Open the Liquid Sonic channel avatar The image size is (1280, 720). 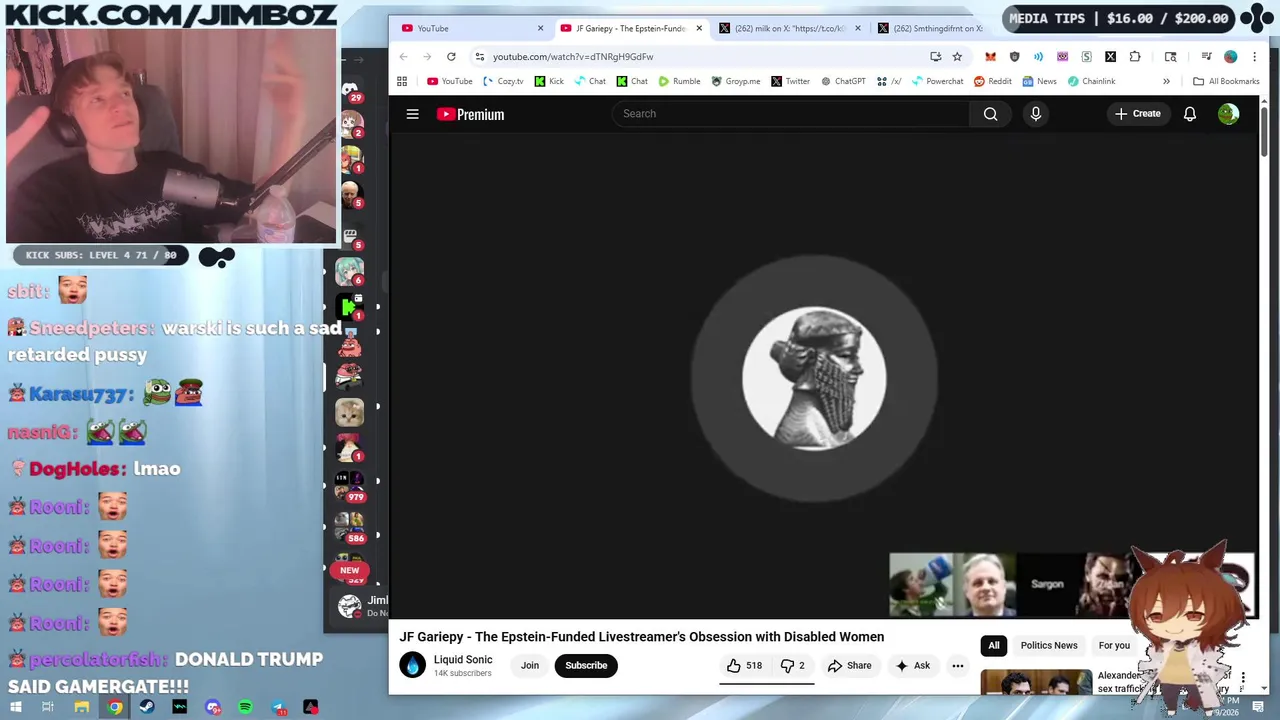click(x=412, y=666)
